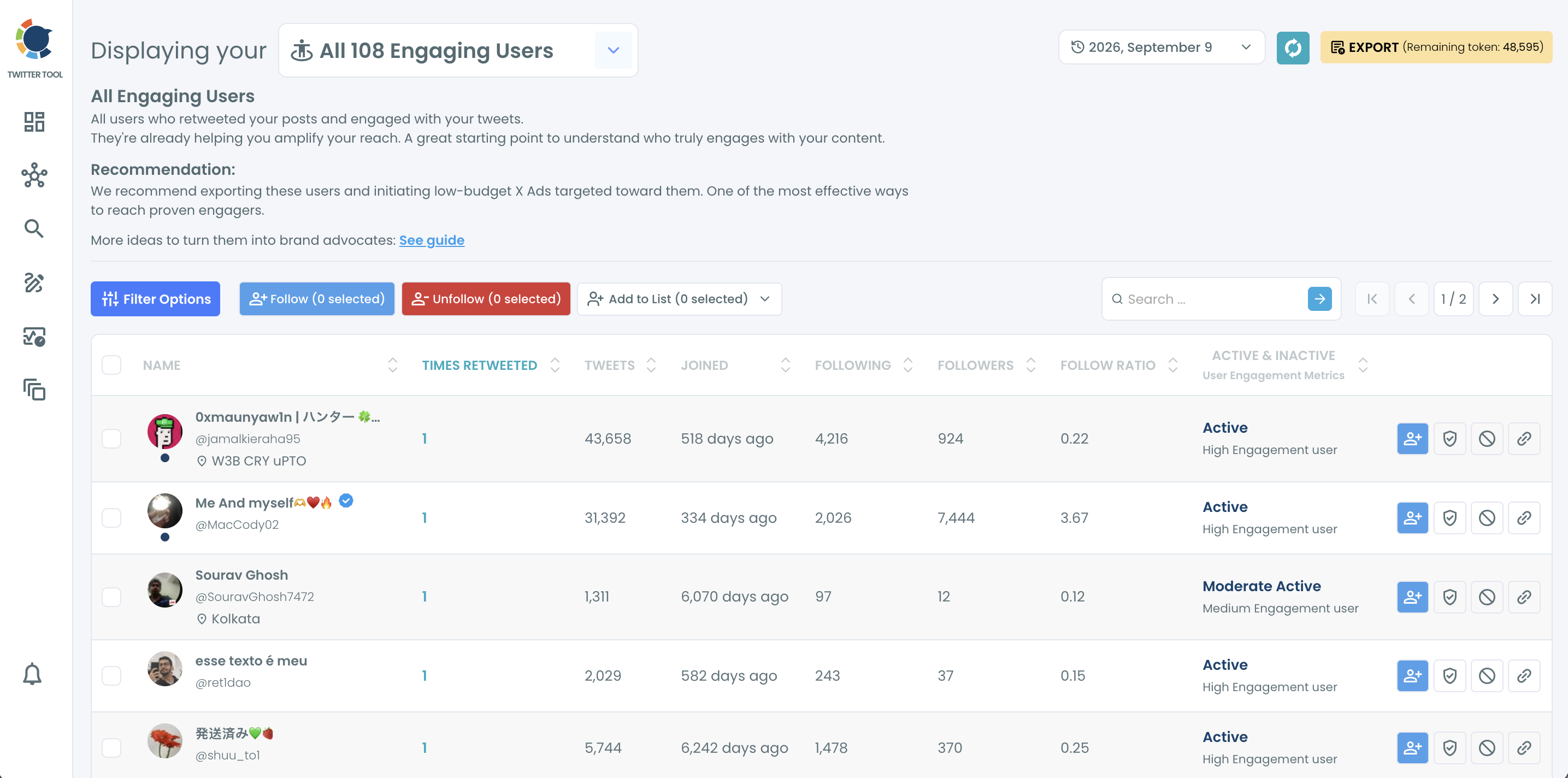Open the analytics check sidebar icon
The height and width of the screenshot is (778, 1568).
click(x=34, y=336)
